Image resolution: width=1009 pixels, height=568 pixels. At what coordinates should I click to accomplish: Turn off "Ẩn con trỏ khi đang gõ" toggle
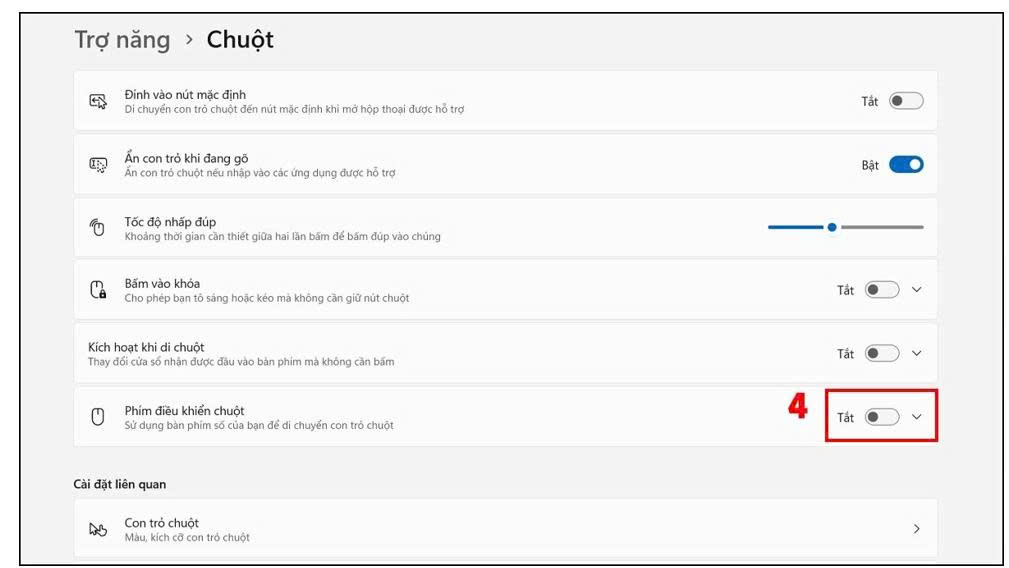coord(906,165)
